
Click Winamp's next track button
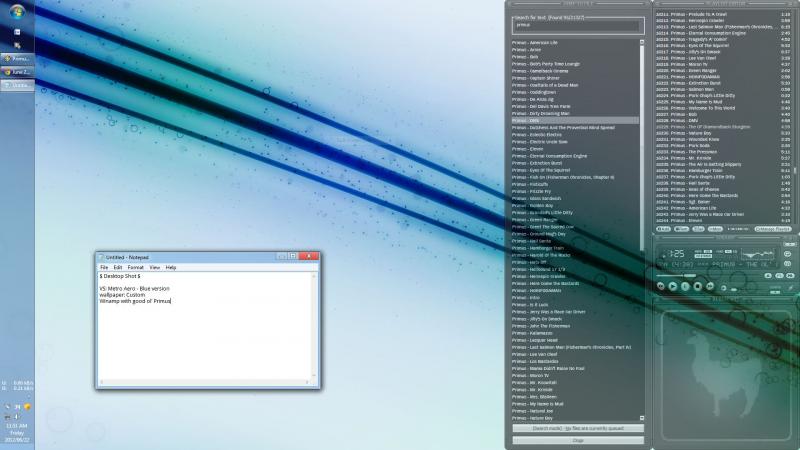[710, 286]
